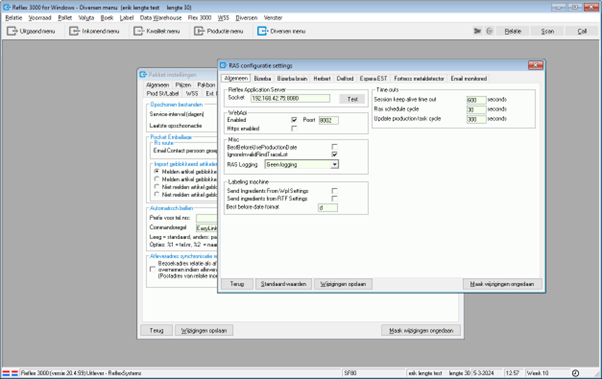The image size is (602, 379).
Task: Click the clock icon in the status bar
Action: pyautogui.click(x=575, y=373)
